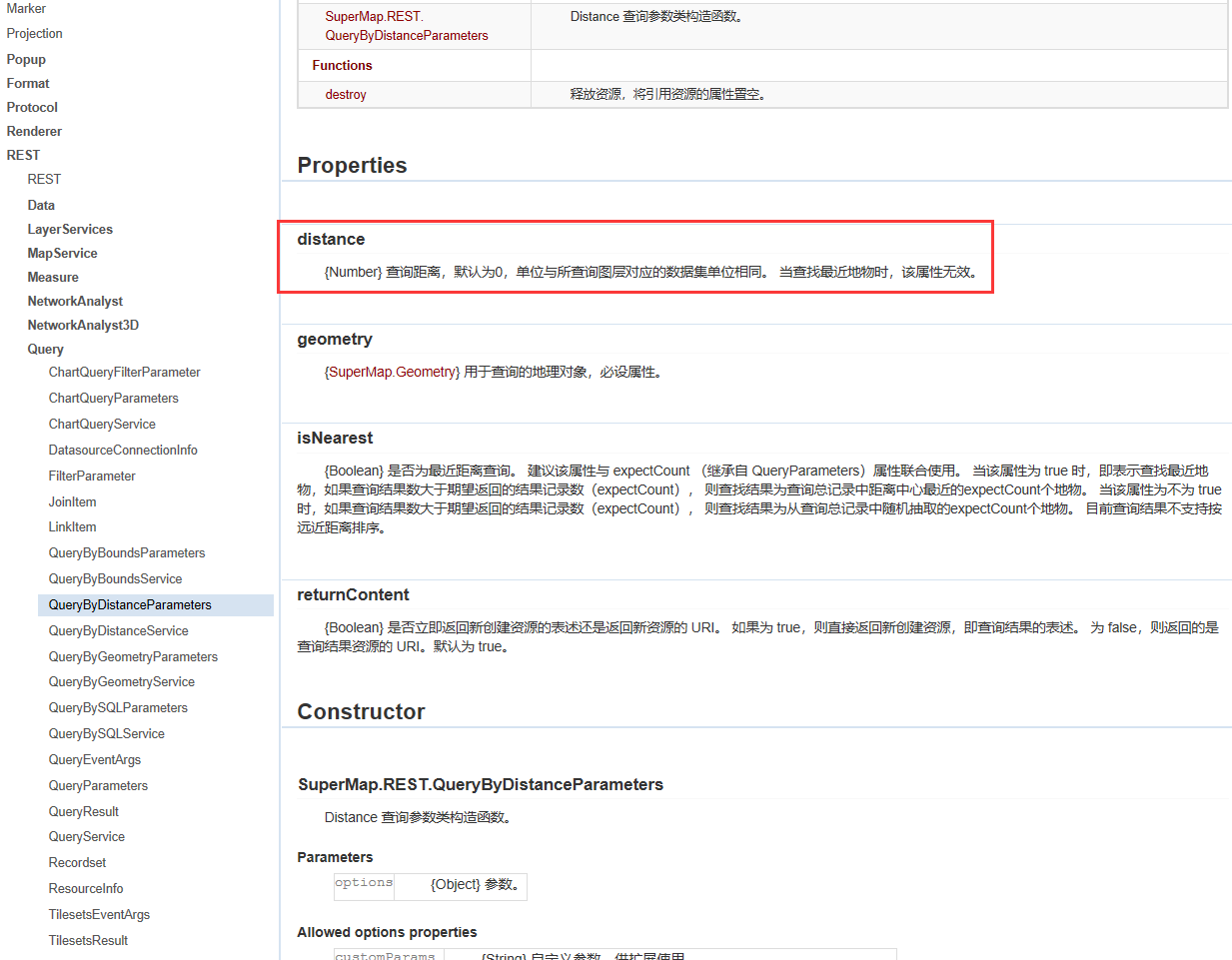The height and width of the screenshot is (960, 1232).
Task: Select the Protocol sidebar item
Action: pos(32,107)
